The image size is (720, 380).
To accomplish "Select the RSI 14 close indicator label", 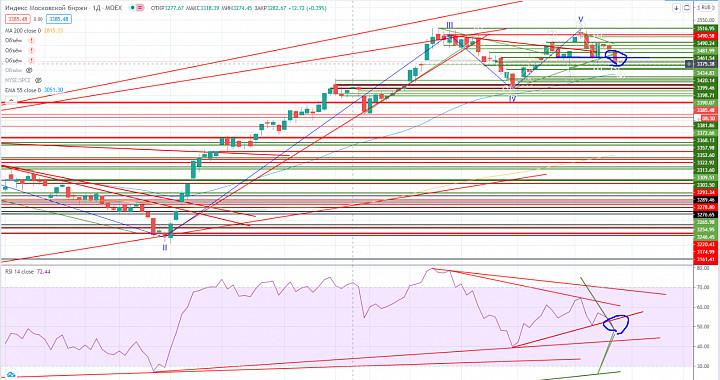I will (x=19, y=272).
